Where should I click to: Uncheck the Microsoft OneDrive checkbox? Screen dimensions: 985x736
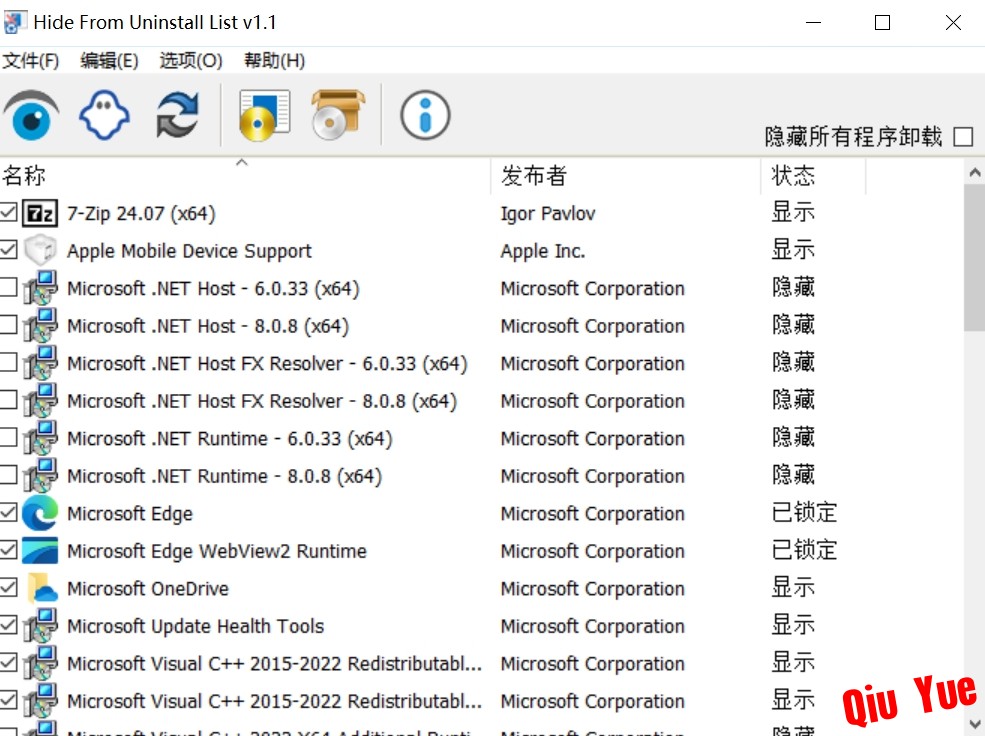(x=8, y=588)
